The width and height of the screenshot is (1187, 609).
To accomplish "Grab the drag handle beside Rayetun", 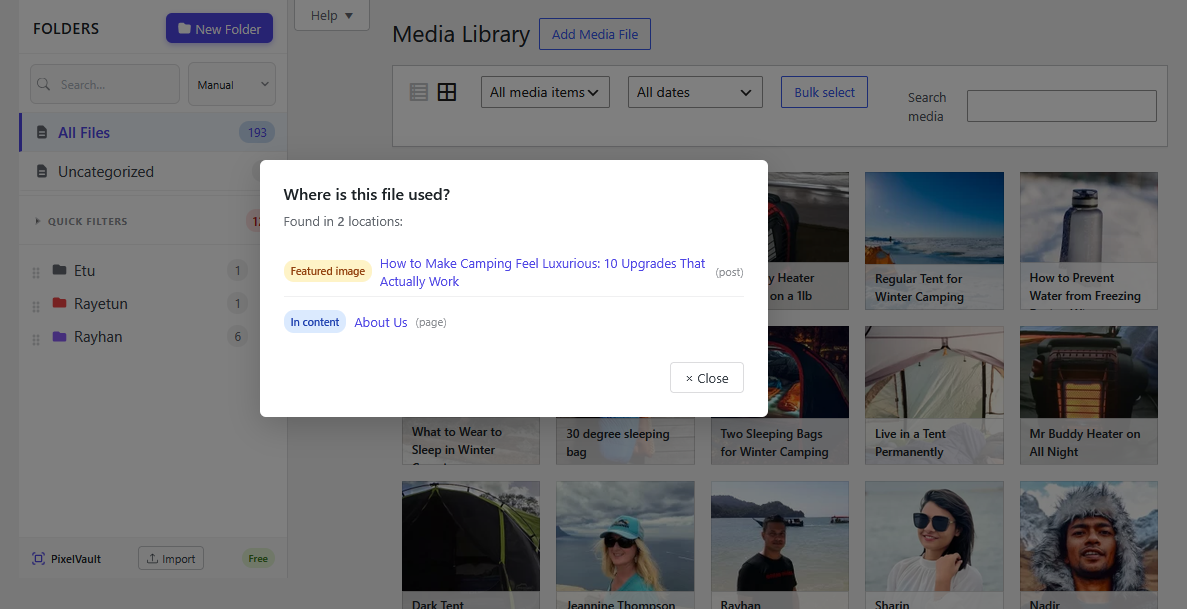I will pos(36,306).
